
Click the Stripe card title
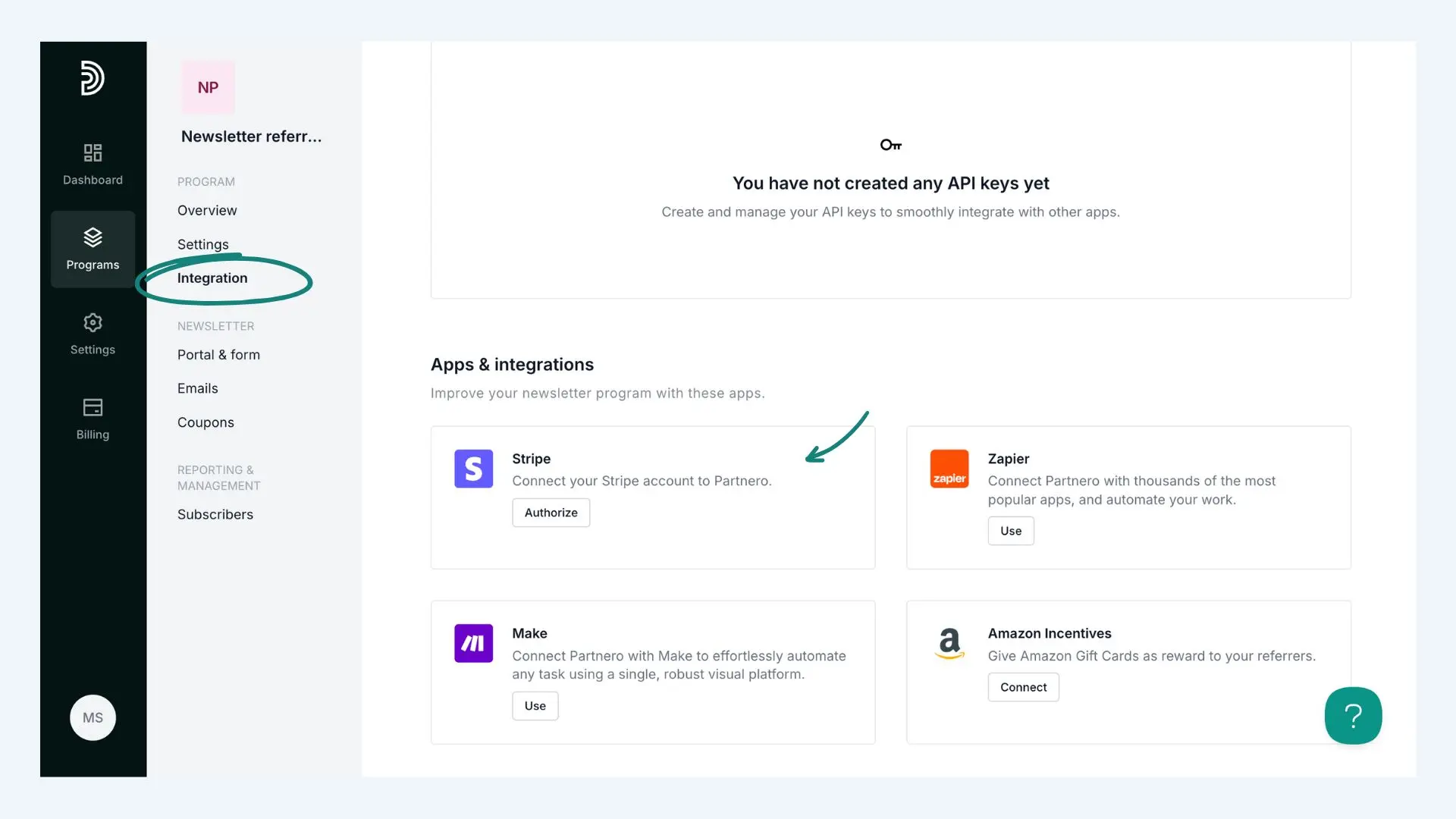click(531, 459)
